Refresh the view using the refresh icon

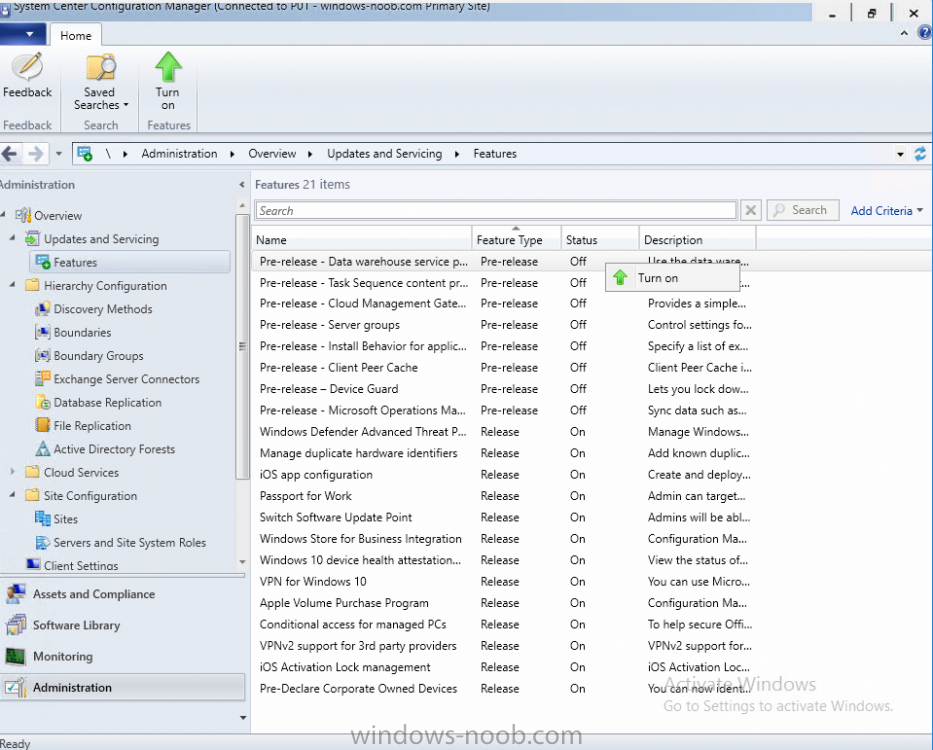[920, 154]
